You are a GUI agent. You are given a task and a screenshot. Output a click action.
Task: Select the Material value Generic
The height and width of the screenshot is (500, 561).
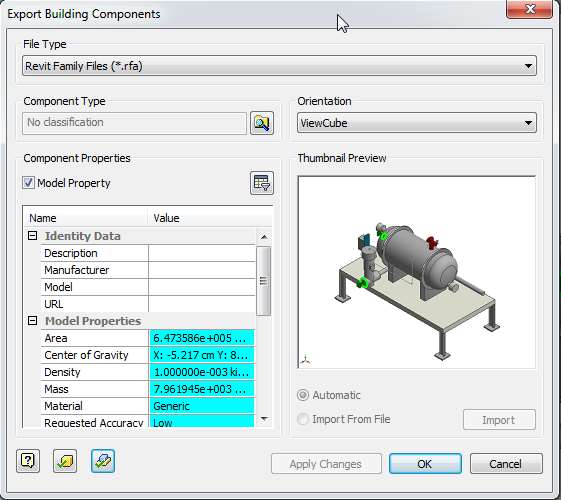pyautogui.click(x=202, y=406)
